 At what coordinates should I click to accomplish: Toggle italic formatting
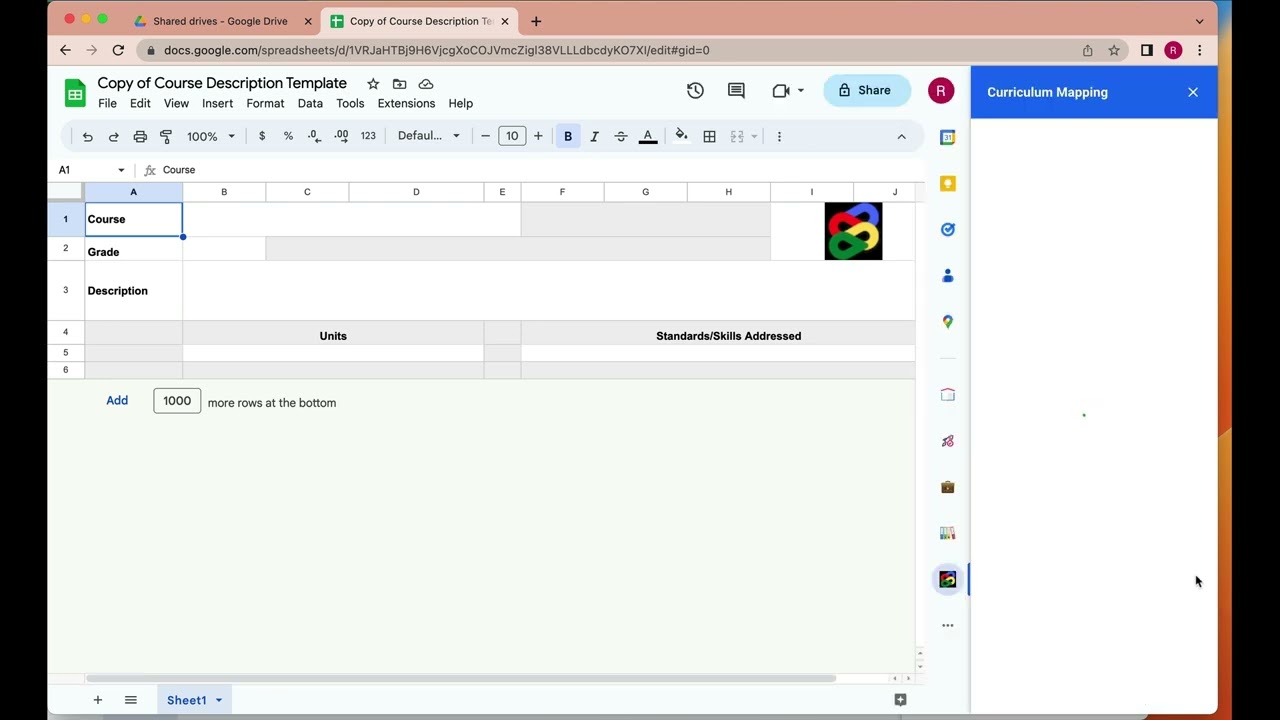pos(594,136)
